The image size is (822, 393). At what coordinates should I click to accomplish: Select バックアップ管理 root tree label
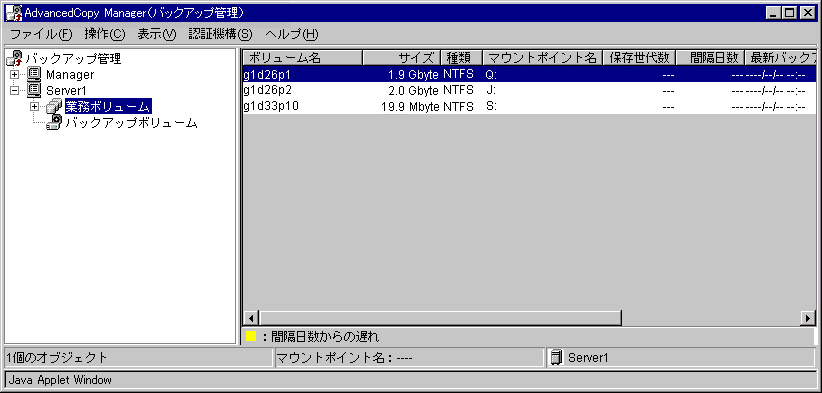[73, 58]
